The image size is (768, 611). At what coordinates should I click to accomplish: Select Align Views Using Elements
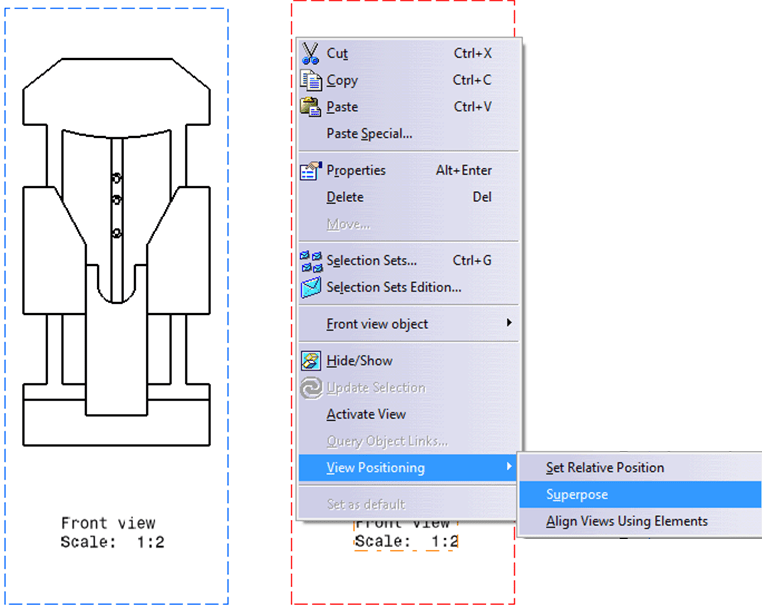click(x=626, y=521)
